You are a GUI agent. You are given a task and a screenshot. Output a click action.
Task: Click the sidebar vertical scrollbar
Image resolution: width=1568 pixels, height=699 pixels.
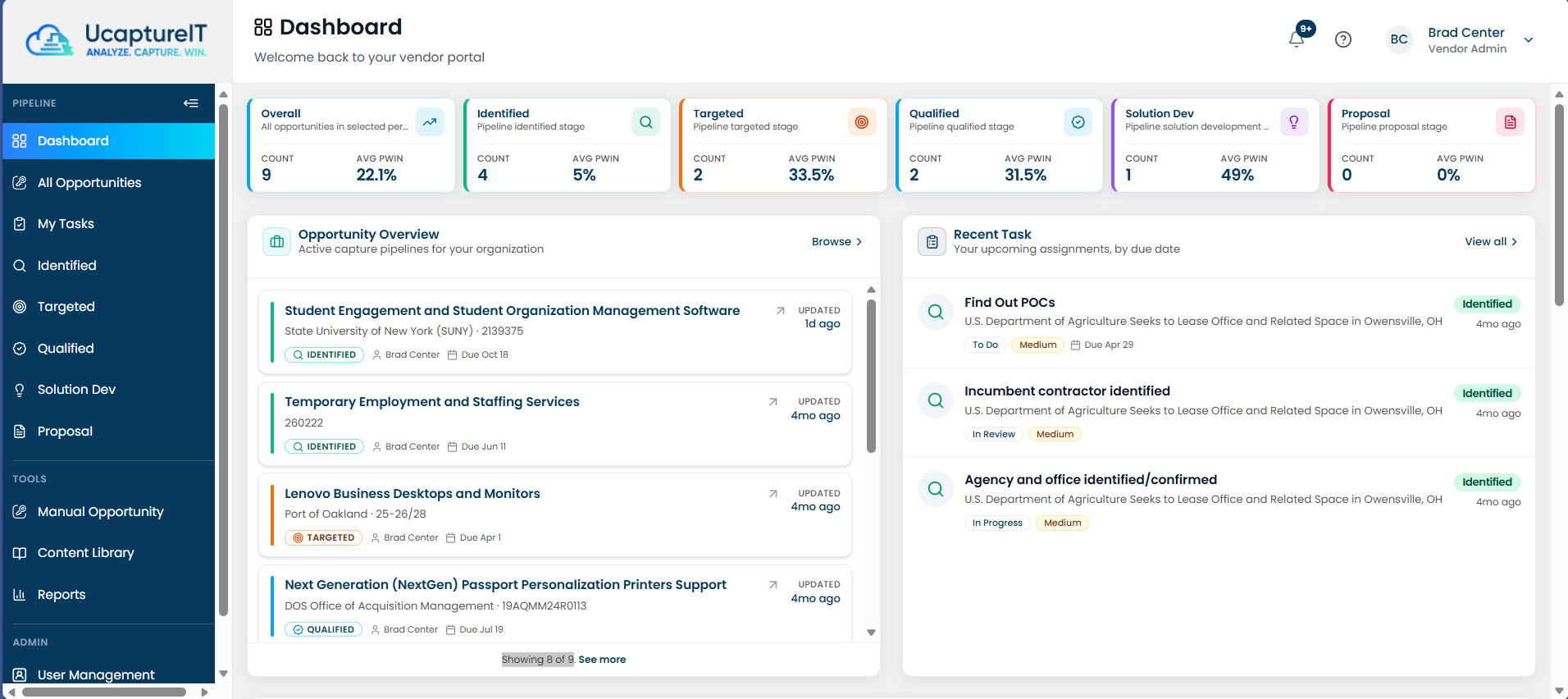pos(223,359)
